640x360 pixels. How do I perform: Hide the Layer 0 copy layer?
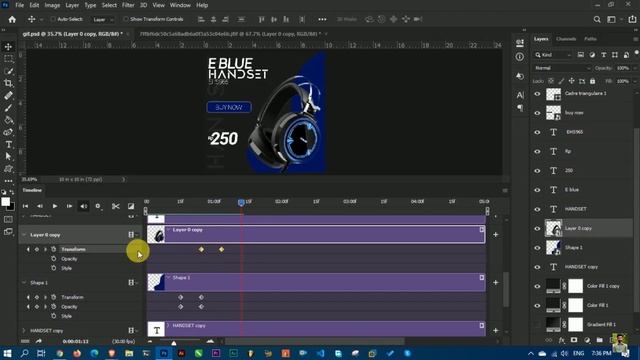click(537, 229)
